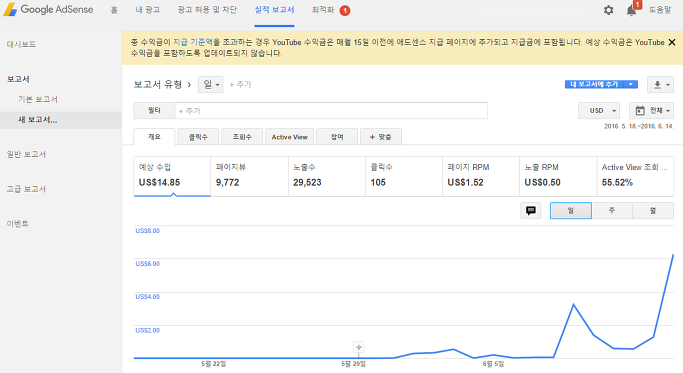The image size is (683, 373).
Task: Open the 내 광고 menu
Action: (x=148, y=10)
